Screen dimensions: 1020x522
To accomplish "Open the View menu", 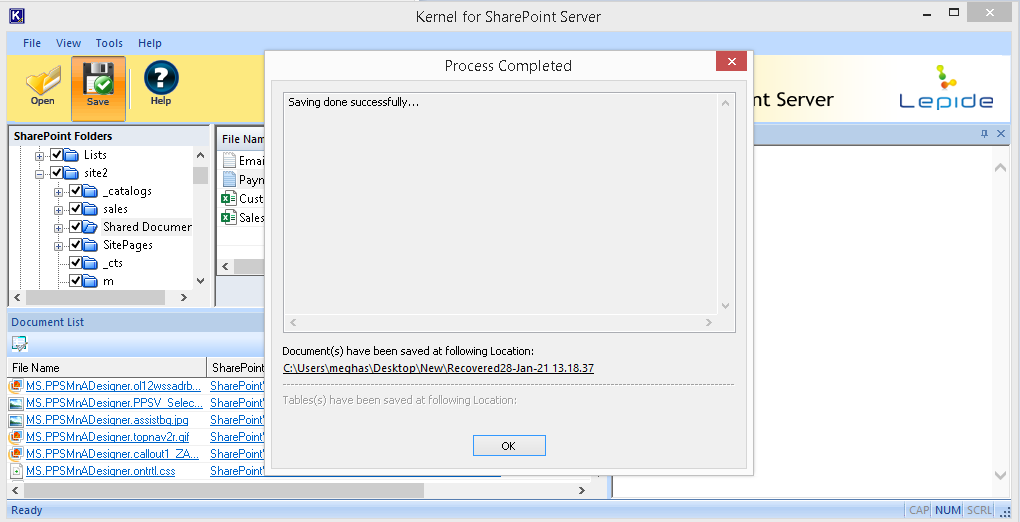I will pos(68,43).
